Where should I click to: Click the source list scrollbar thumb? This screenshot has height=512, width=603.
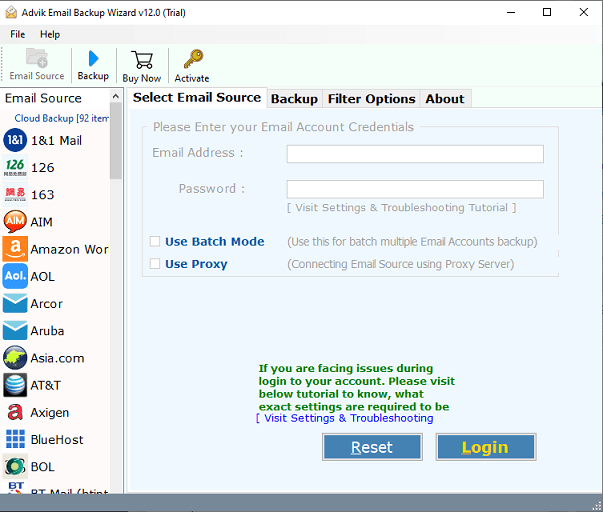coord(116,142)
